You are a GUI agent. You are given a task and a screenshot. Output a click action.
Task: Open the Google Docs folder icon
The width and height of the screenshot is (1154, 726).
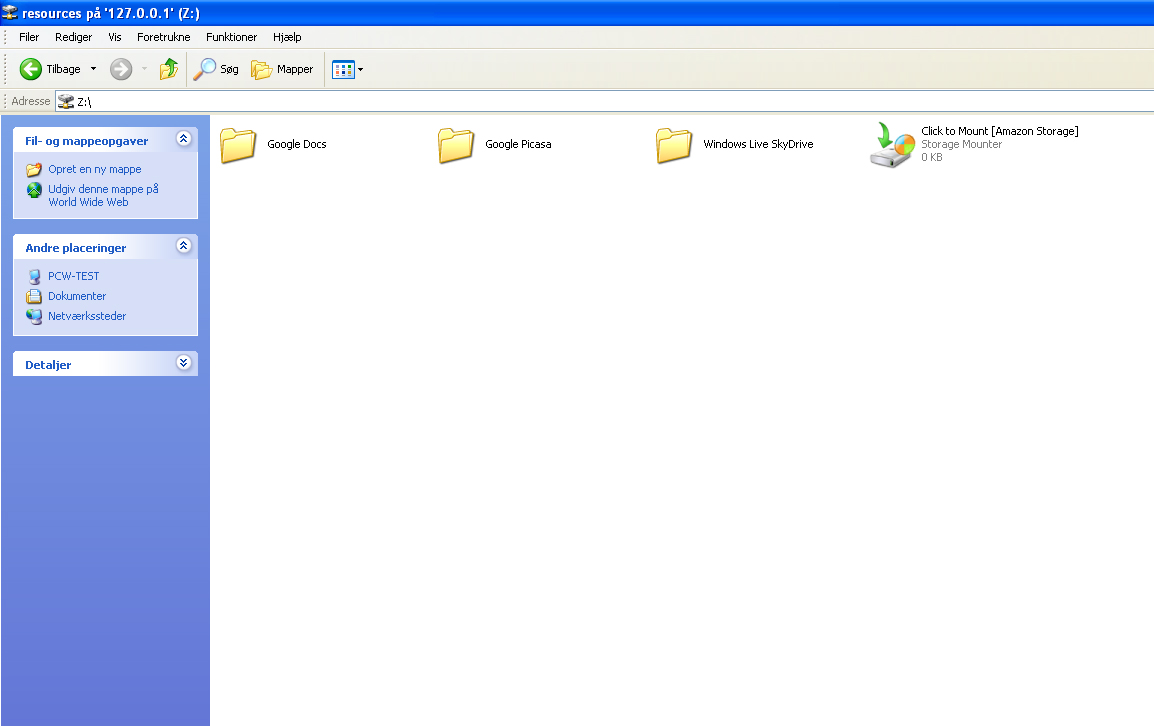click(238, 145)
